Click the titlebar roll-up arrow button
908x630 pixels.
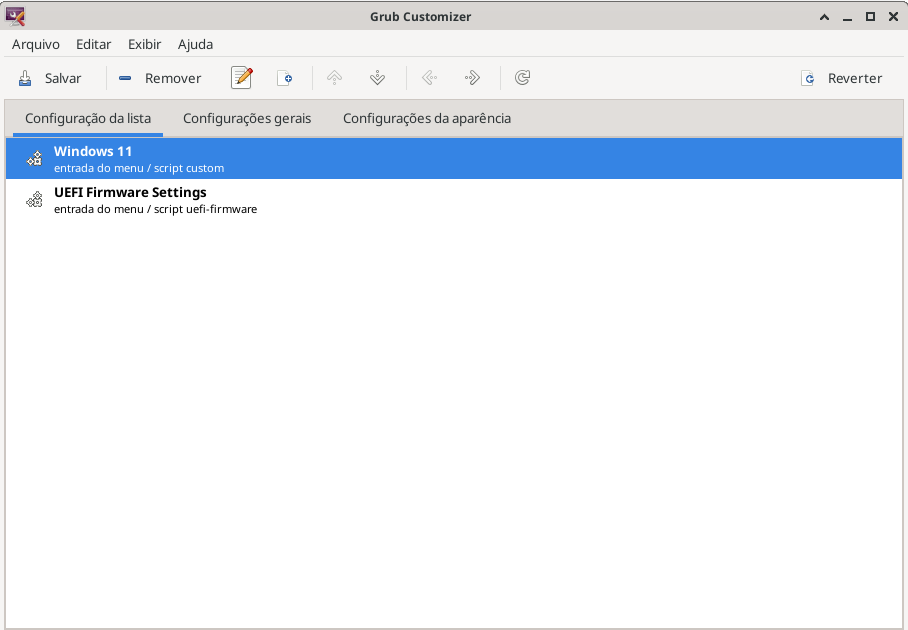click(824, 17)
